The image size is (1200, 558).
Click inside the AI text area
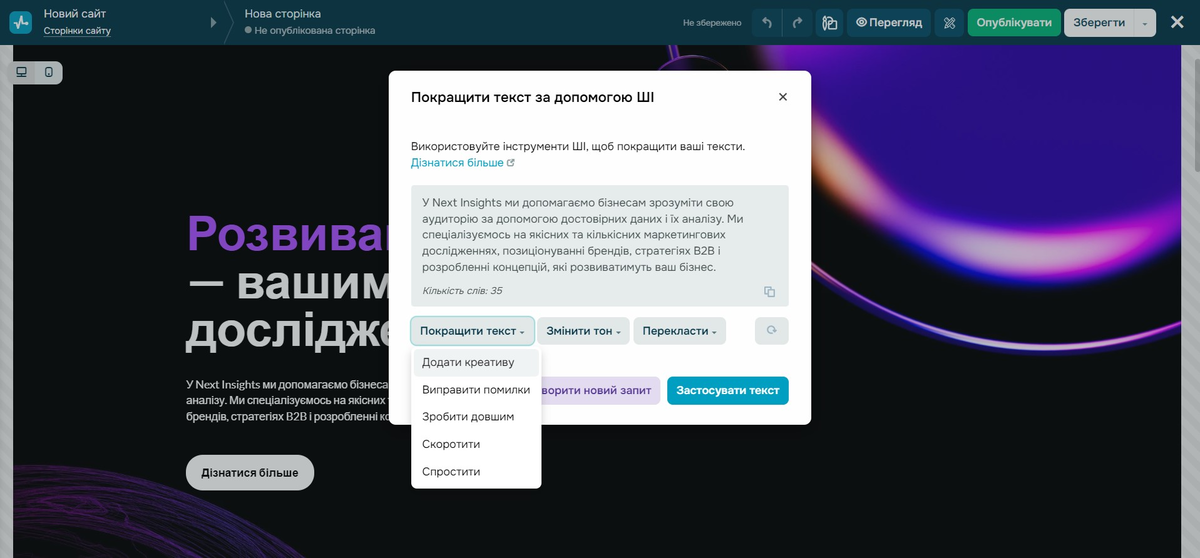coord(600,245)
